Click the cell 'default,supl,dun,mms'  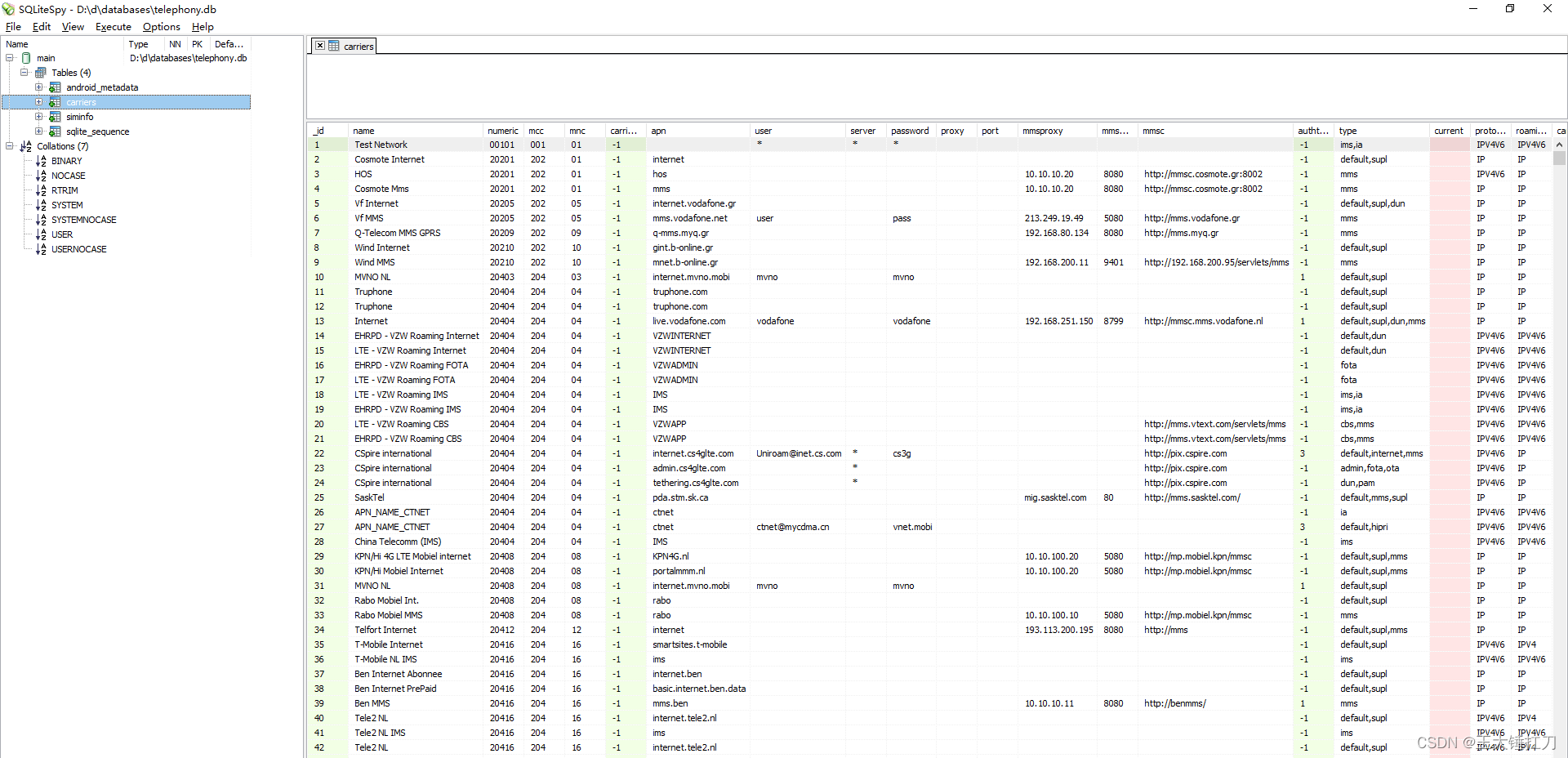click(x=1383, y=321)
